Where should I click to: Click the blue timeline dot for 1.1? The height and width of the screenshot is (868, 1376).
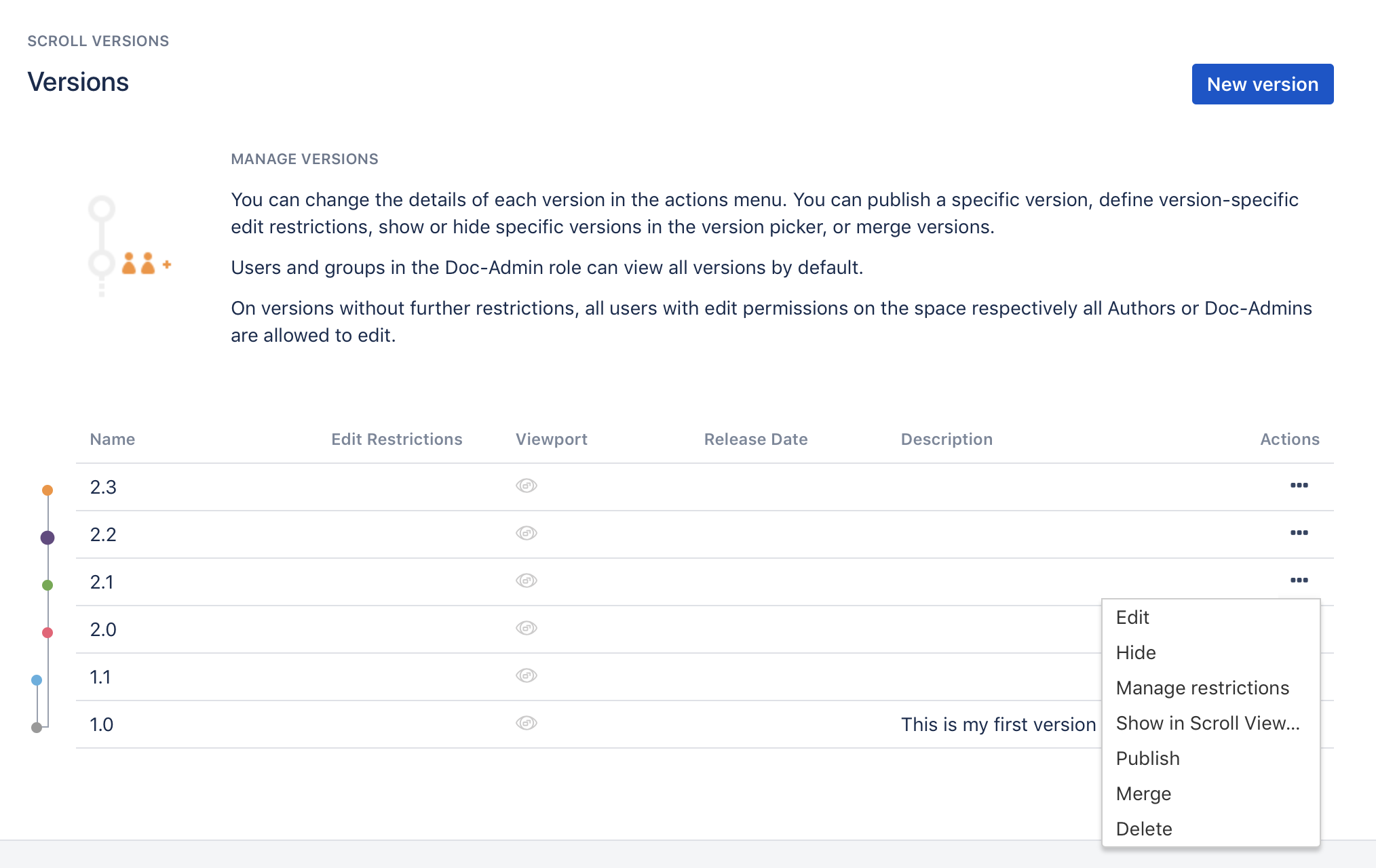tap(37, 680)
